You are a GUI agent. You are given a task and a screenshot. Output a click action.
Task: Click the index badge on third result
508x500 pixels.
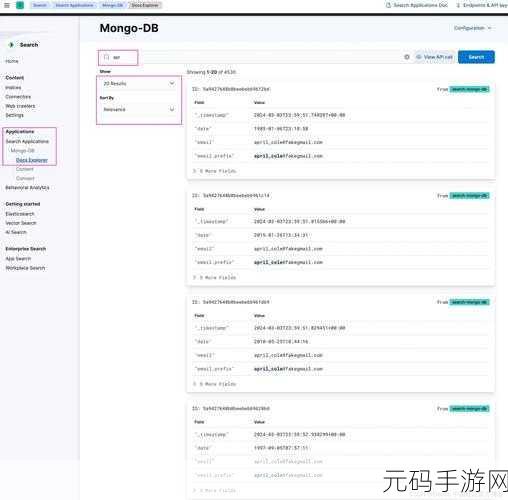(x=469, y=302)
